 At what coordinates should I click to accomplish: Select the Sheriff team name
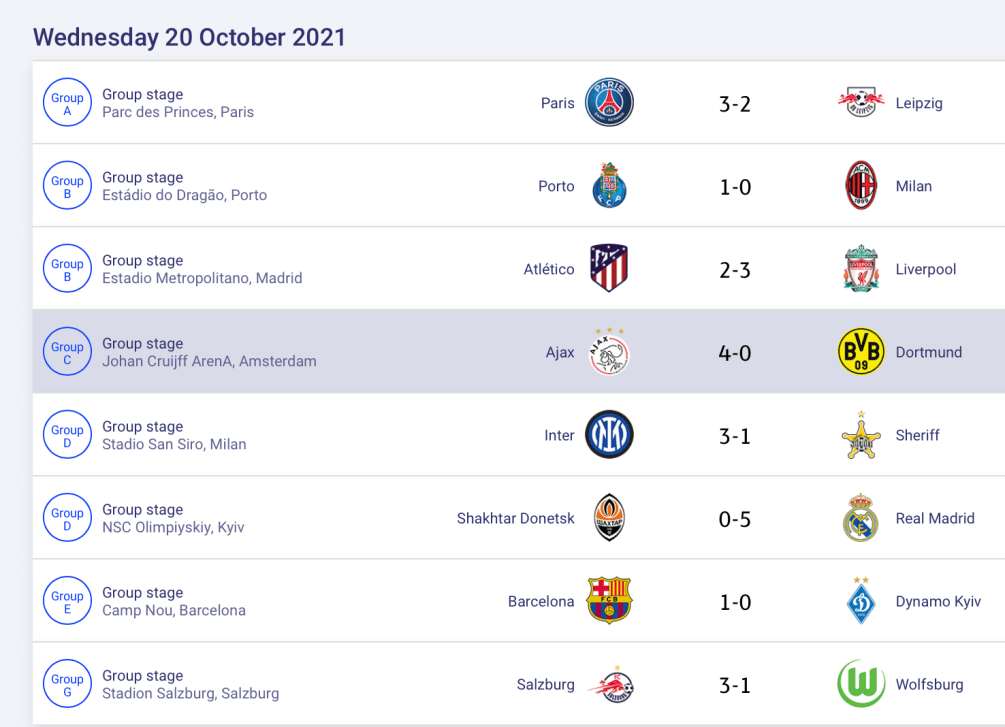(918, 435)
